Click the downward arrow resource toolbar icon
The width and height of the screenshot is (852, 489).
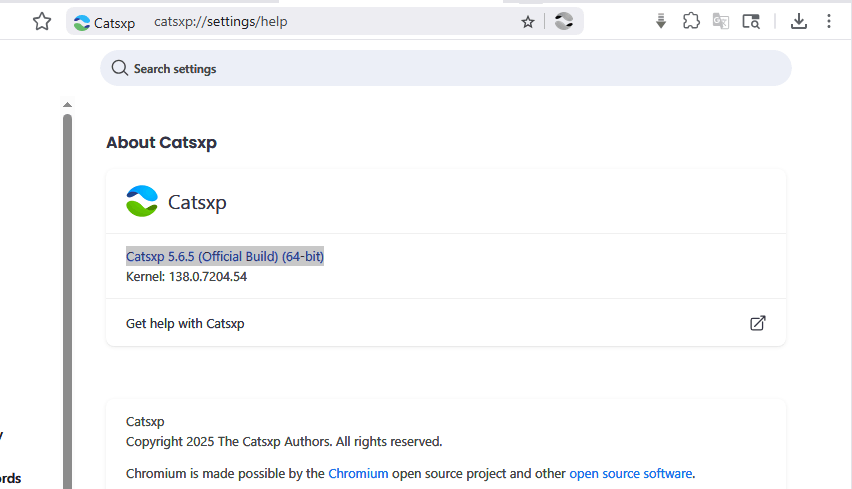[661, 21]
